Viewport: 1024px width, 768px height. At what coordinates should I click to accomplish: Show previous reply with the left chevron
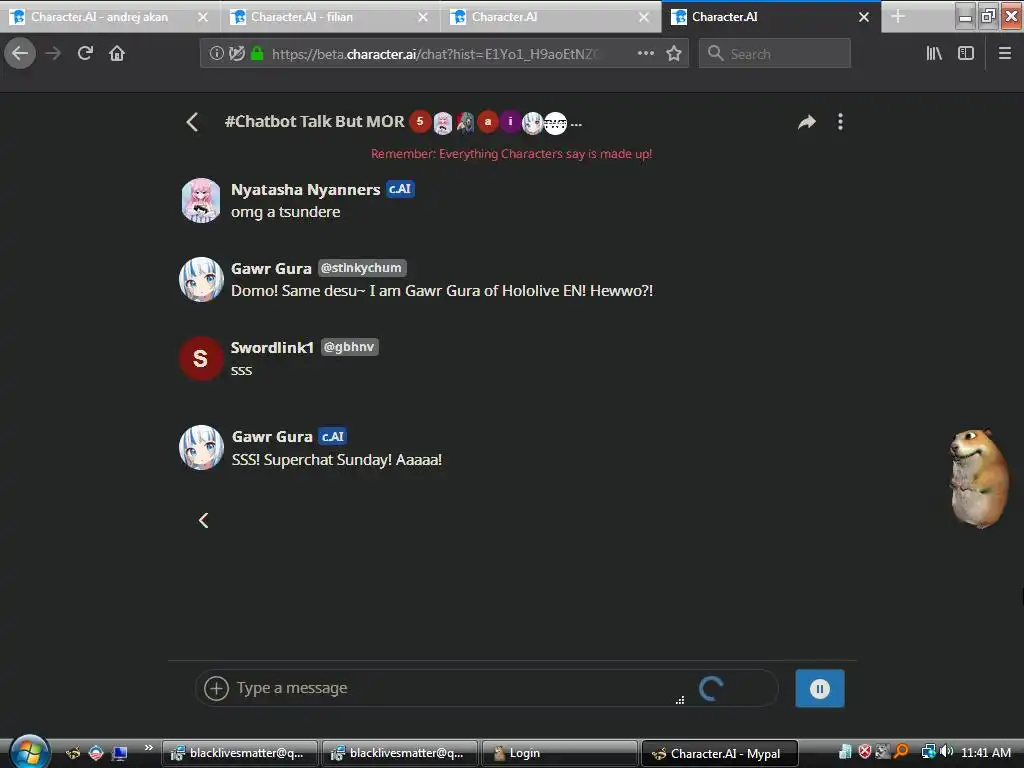click(x=204, y=520)
